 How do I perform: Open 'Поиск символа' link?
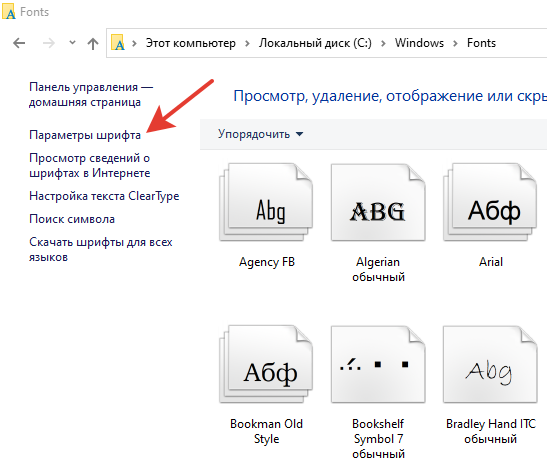(72, 219)
